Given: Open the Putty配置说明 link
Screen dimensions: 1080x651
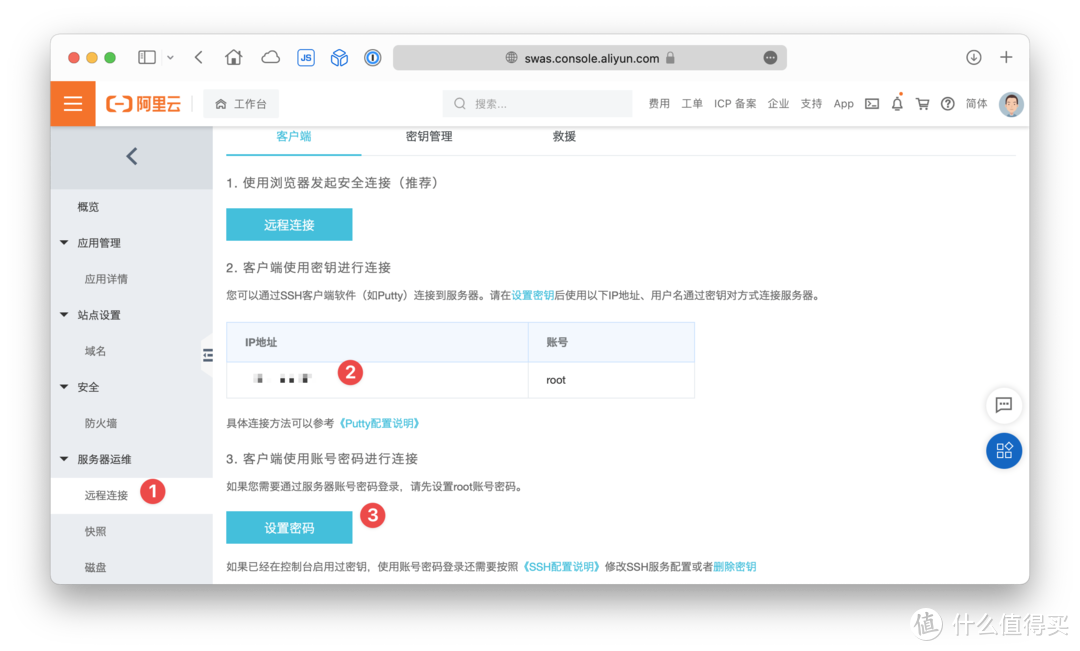Looking at the screenshot, I should click(380, 423).
